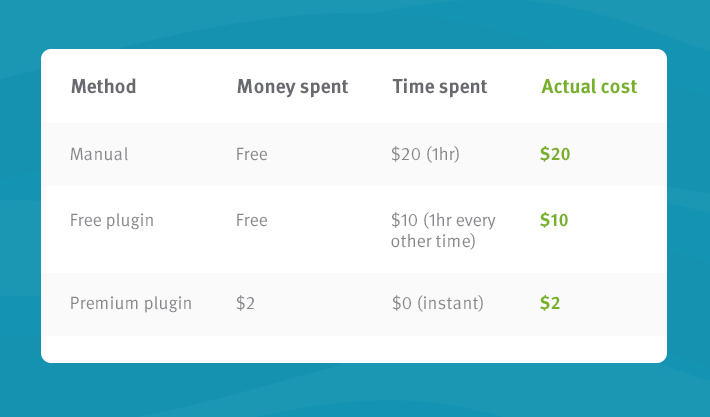This screenshot has height=417, width=710.
Task: Select the $2 Money spent cell
Action: tap(246, 302)
